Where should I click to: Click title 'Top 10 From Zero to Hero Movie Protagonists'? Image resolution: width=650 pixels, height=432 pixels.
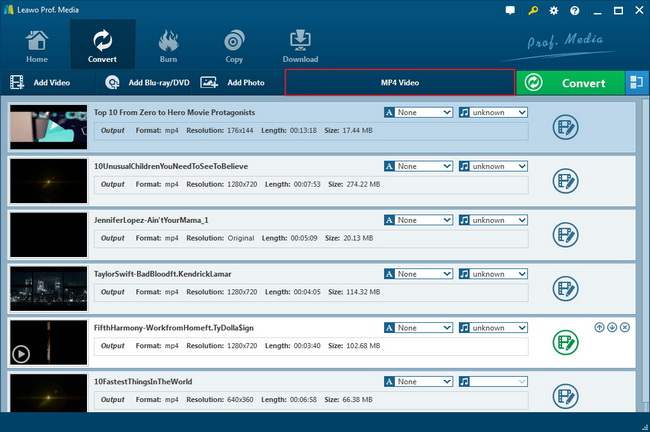click(x=174, y=112)
